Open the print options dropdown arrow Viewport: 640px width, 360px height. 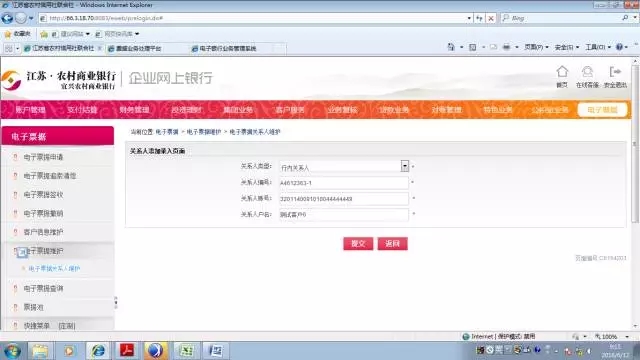(517, 47)
